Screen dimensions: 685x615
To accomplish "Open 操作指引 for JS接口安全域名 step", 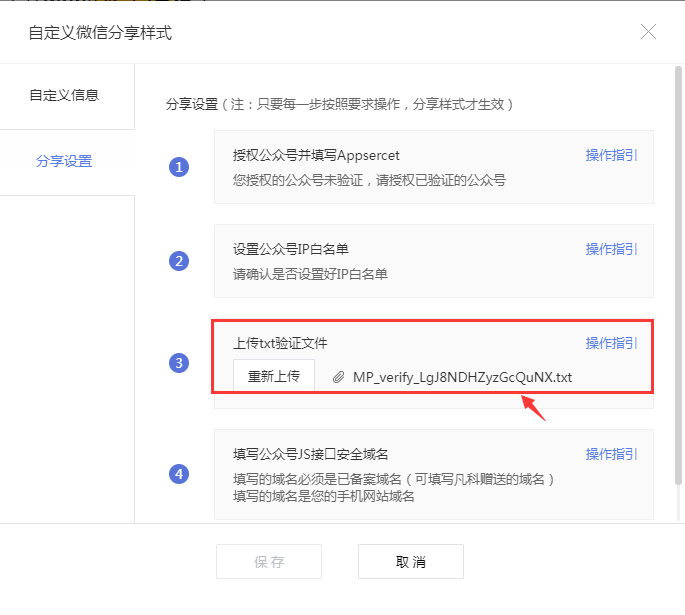I will coord(611,454).
